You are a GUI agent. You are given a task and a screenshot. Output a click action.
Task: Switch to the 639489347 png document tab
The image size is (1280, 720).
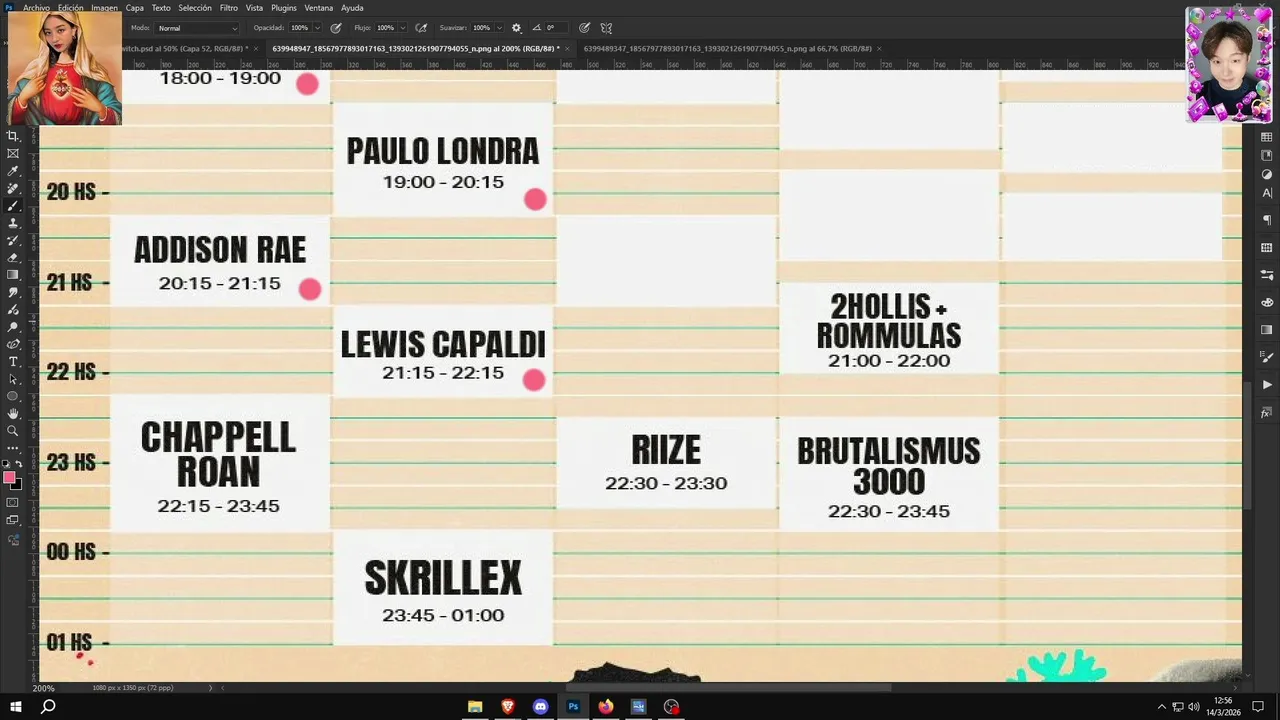[x=726, y=48]
